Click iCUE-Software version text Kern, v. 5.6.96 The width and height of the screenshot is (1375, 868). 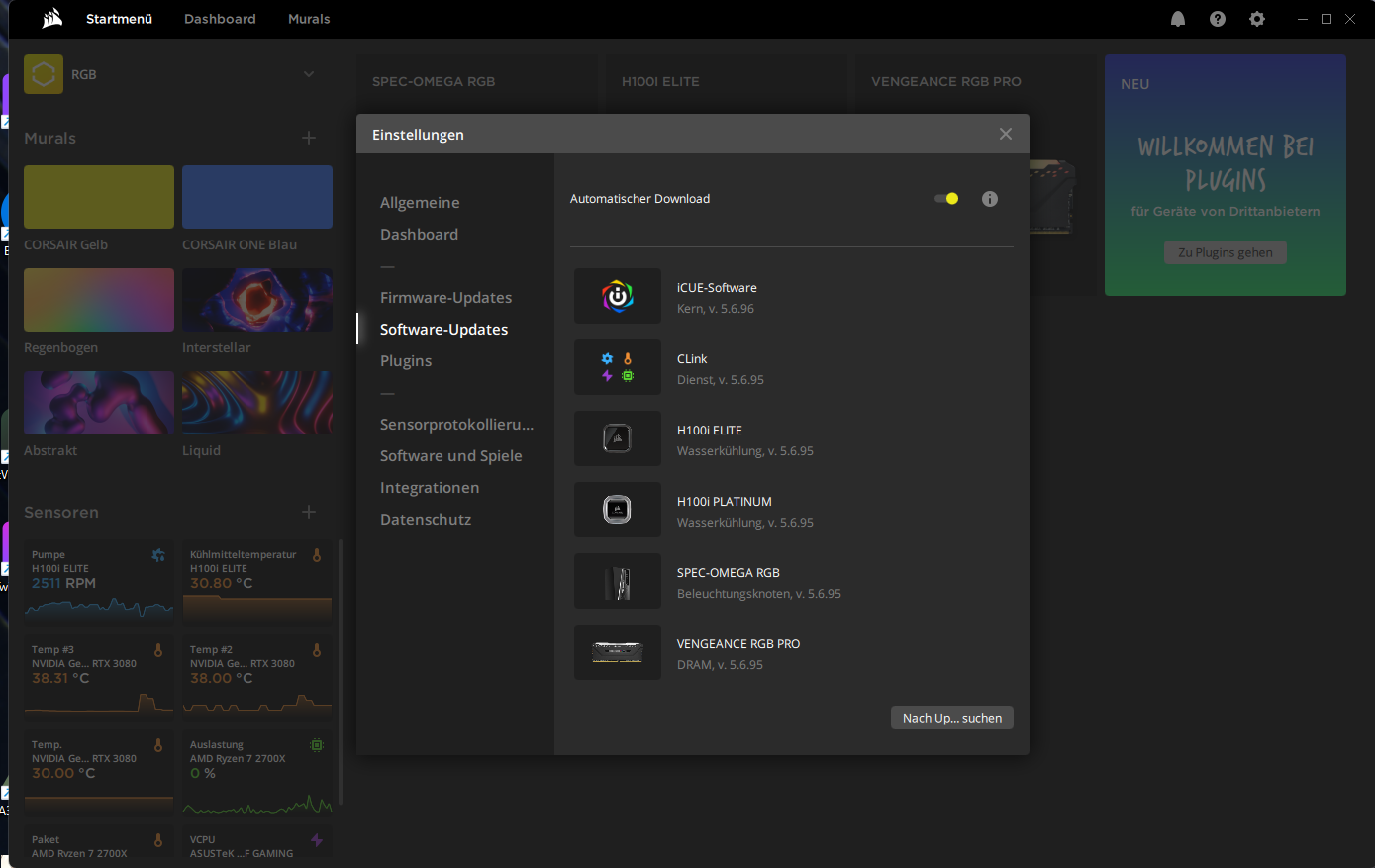click(716, 309)
